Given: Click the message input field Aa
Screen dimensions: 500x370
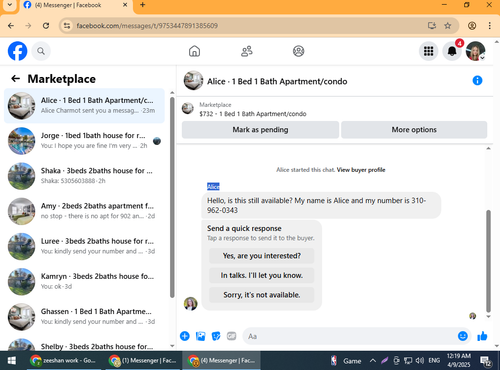Looking at the screenshot, I should (x=350, y=336).
